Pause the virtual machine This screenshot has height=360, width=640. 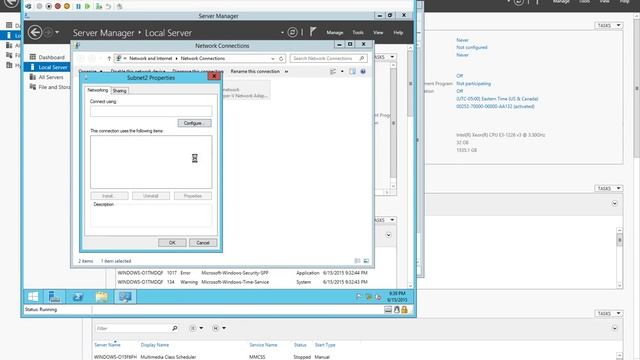(x=78, y=7)
